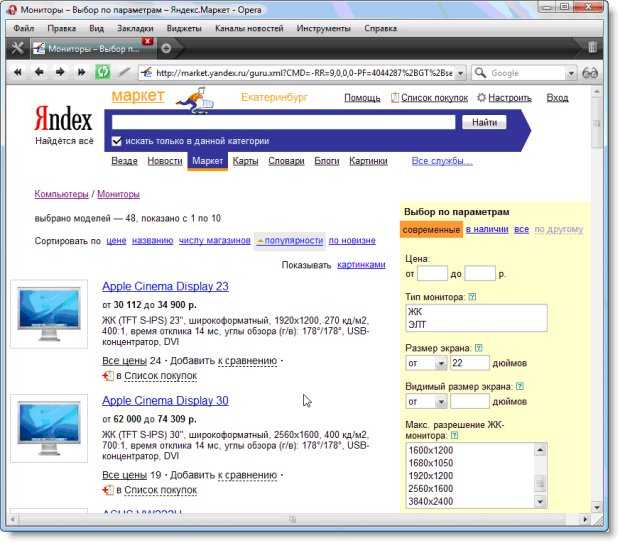Viewport: 620px width, 543px height.
Task: Click the page icon in address bar
Action: [x=147, y=73]
